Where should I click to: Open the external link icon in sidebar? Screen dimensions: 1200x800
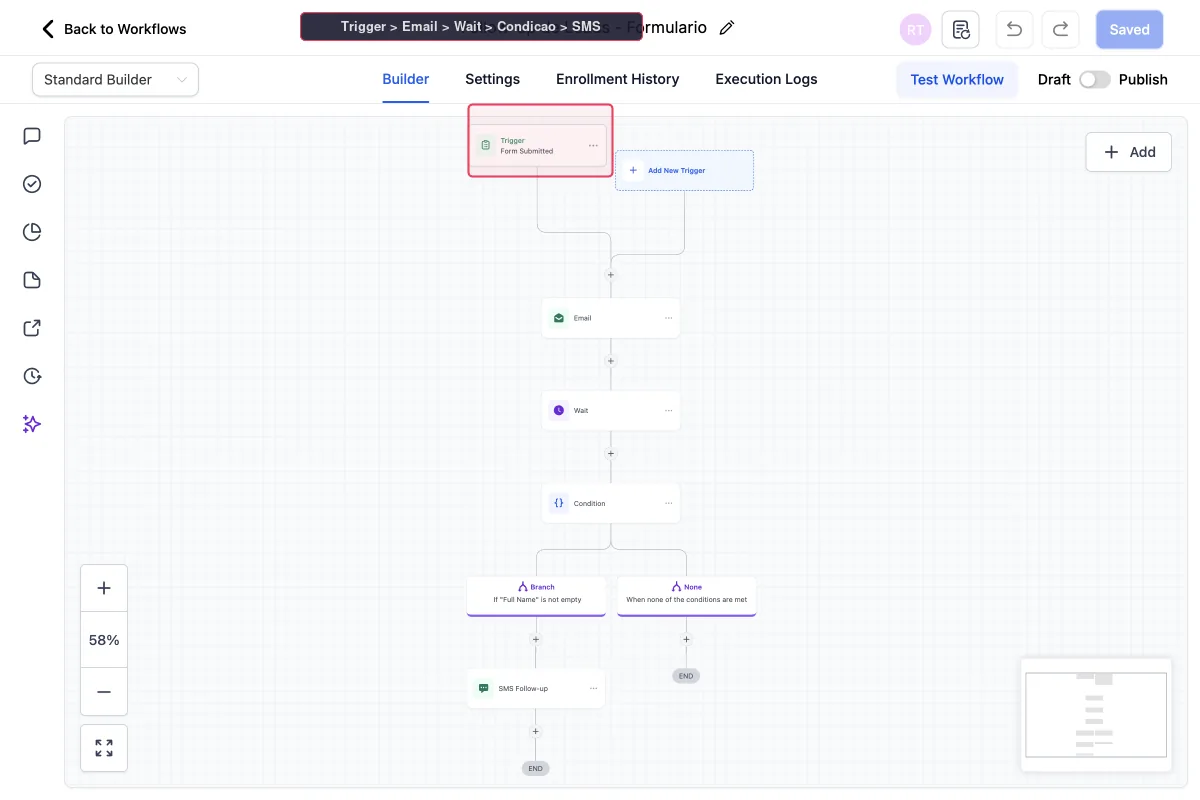point(31,327)
